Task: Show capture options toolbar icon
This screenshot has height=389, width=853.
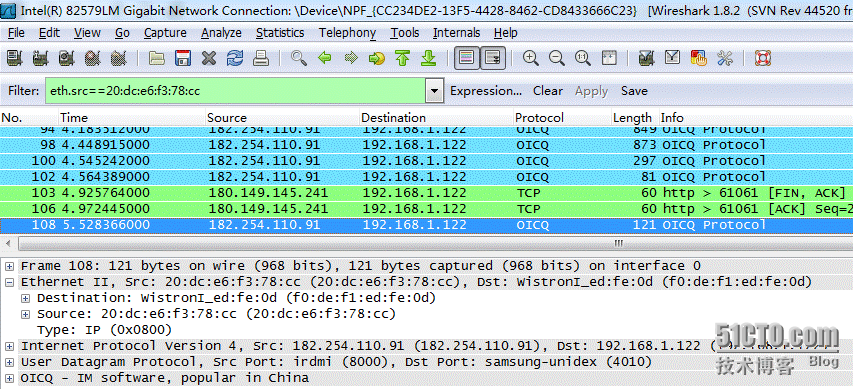Action: (x=41, y=58)
